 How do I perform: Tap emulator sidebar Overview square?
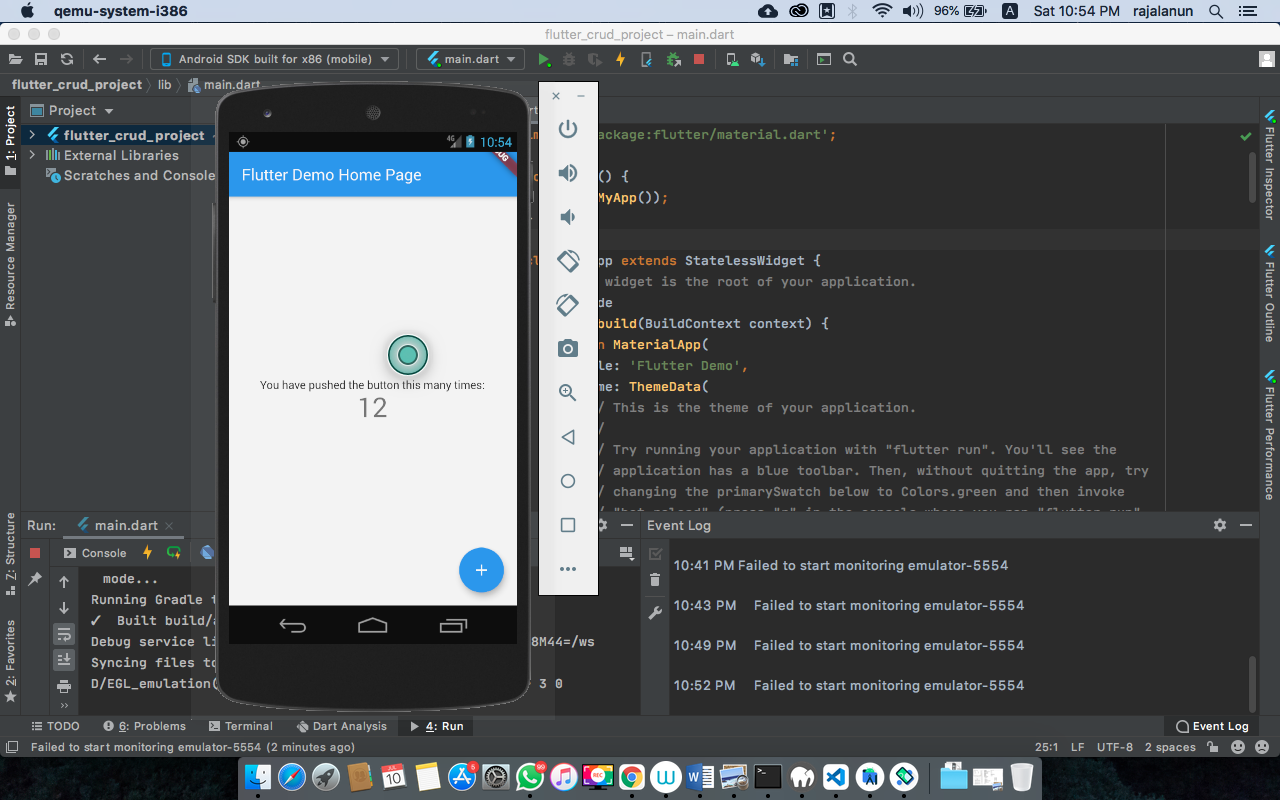[x=568, y=525]
